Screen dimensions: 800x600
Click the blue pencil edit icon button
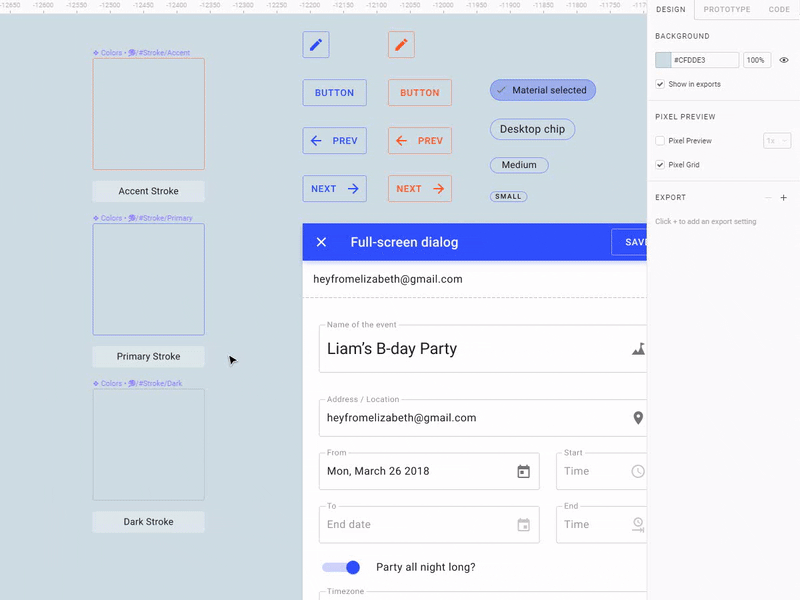click(316, 45)
